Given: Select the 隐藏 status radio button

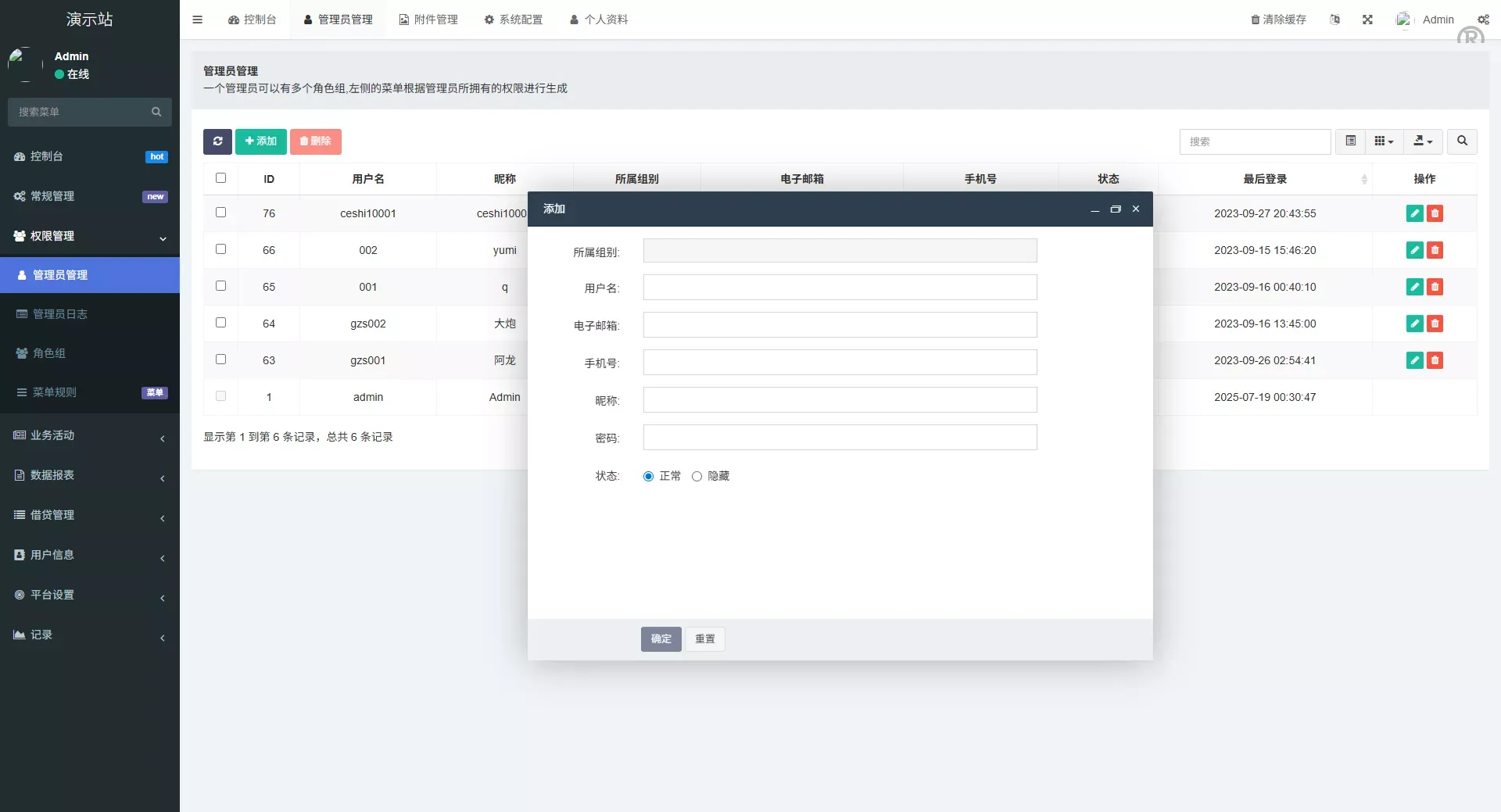Looking at the screenshot, I should click(x=697, y=476).
